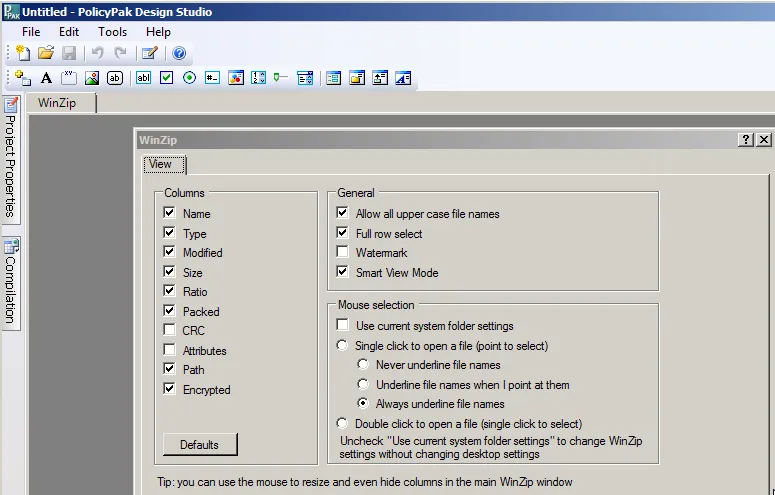Select the group box (frame) tool
This screenshot has height=495, width=775.
pyautogui.click(x=69, y=78)
